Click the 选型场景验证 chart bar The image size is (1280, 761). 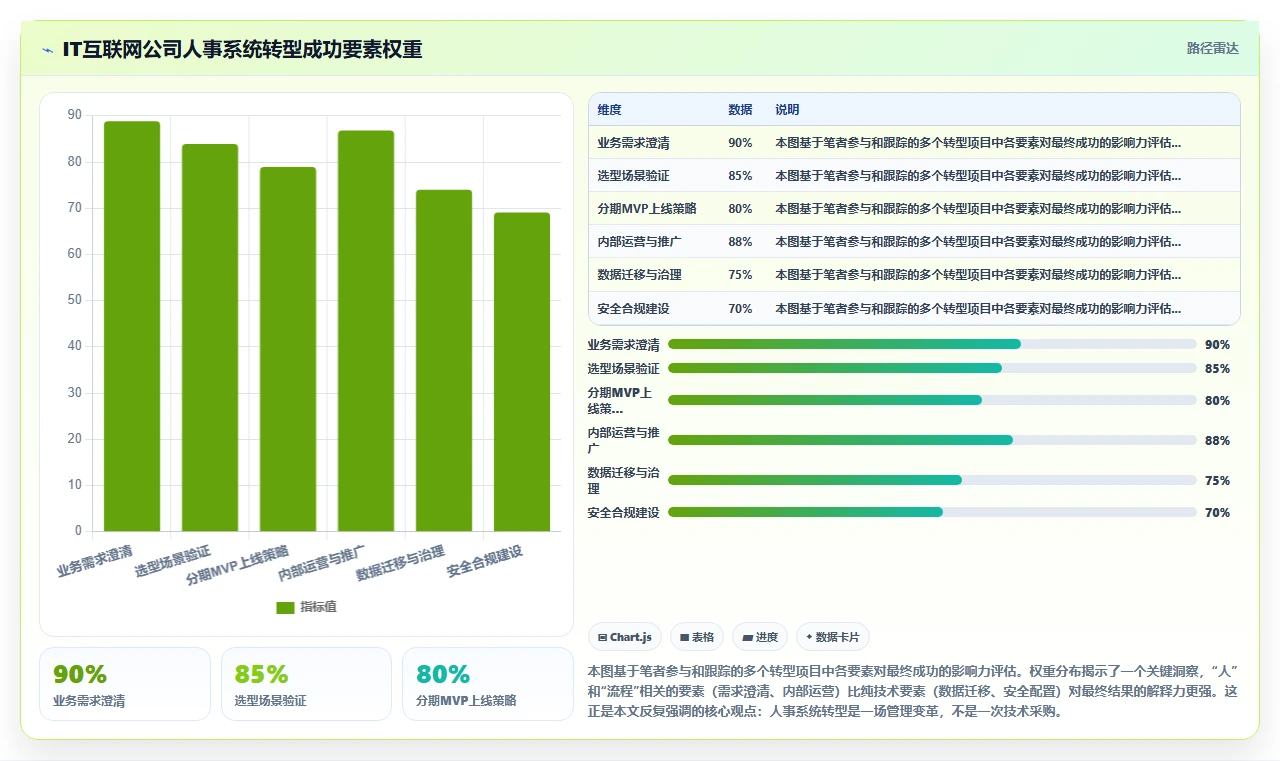(210, 338)
